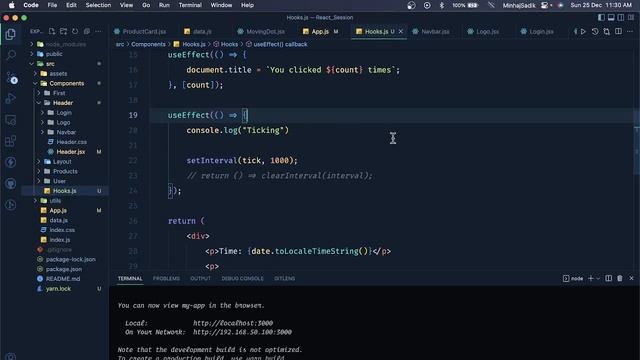
Task: Click the Apple menu icon
Action: pos(11,5)
